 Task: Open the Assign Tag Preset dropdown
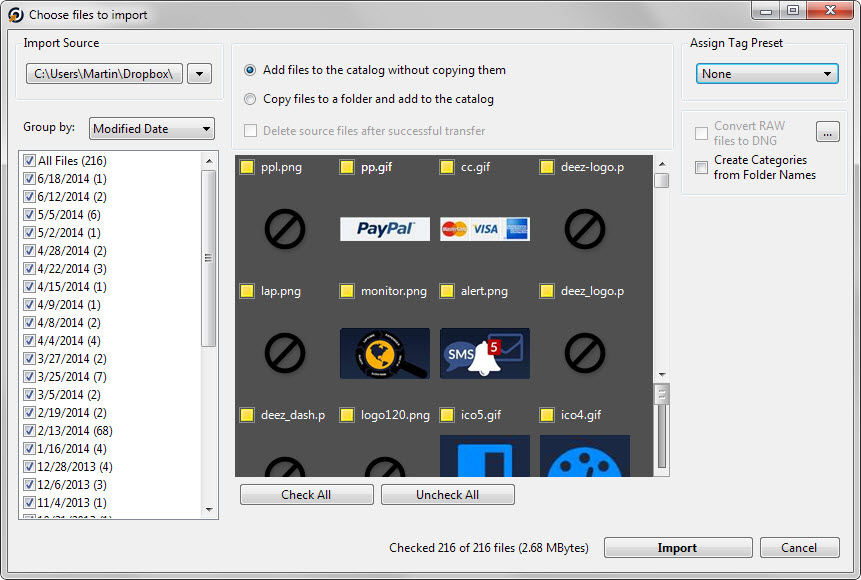coord(767,74)
